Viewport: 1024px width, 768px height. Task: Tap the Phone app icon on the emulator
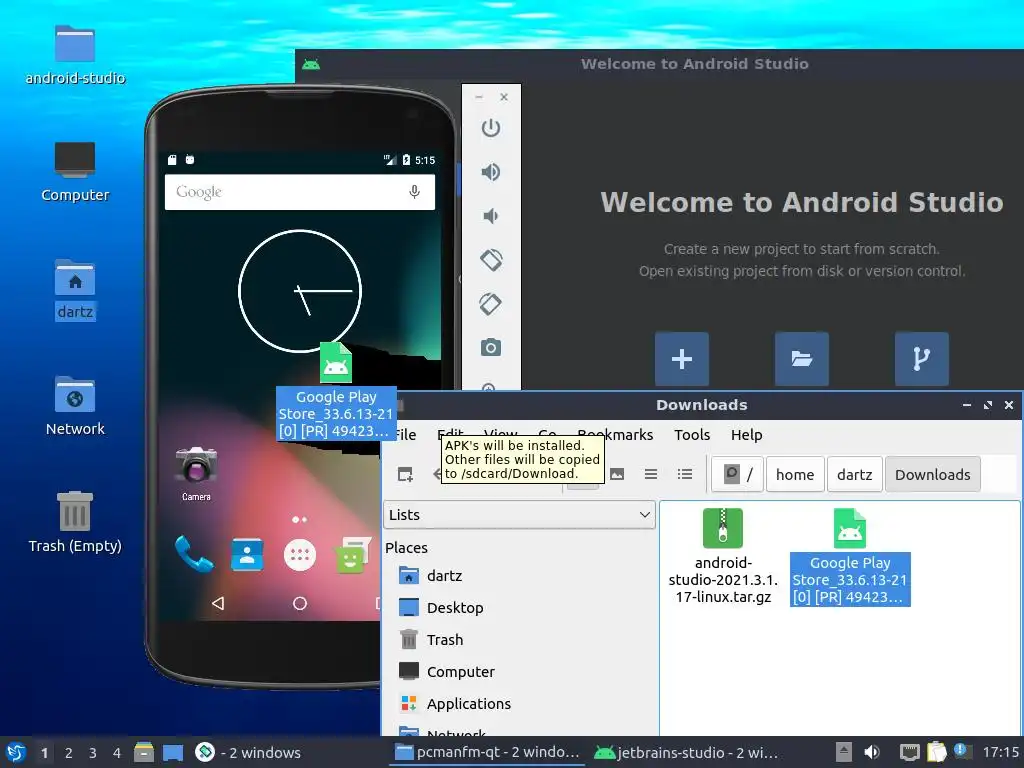(x=194, y=554)
